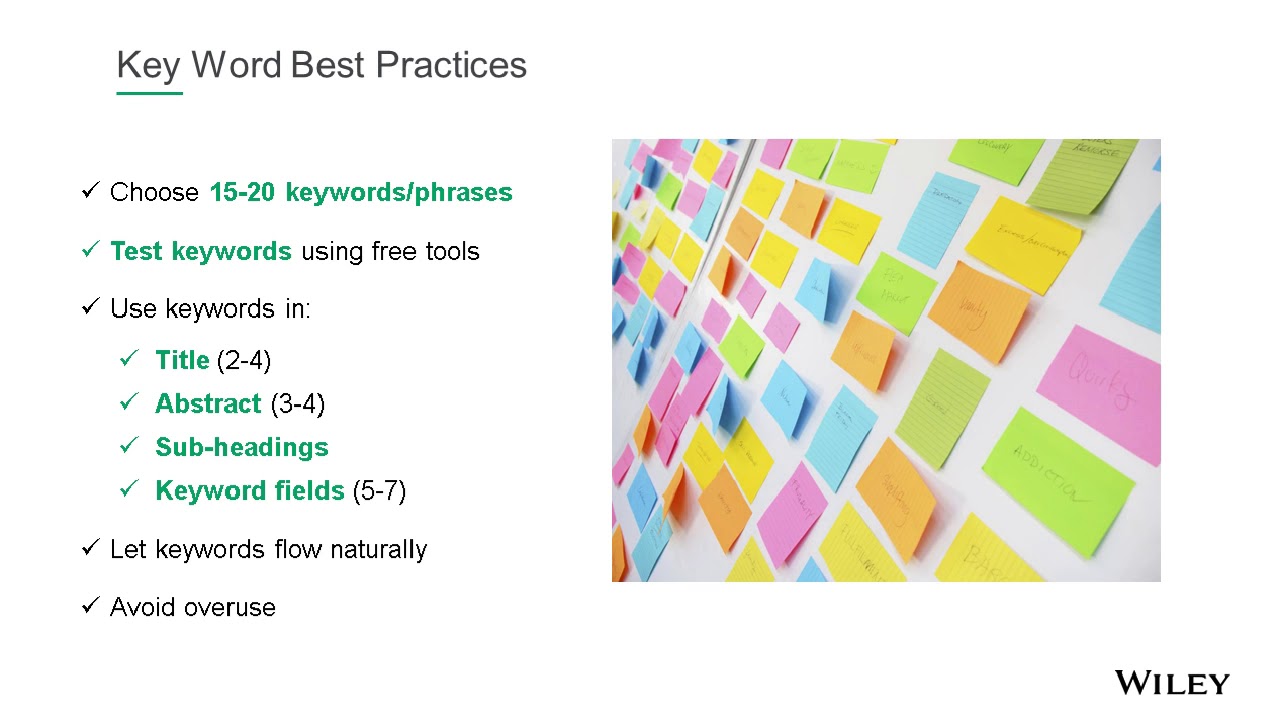Click the green 15-20 keywords/phrases text

pos(361,192)
